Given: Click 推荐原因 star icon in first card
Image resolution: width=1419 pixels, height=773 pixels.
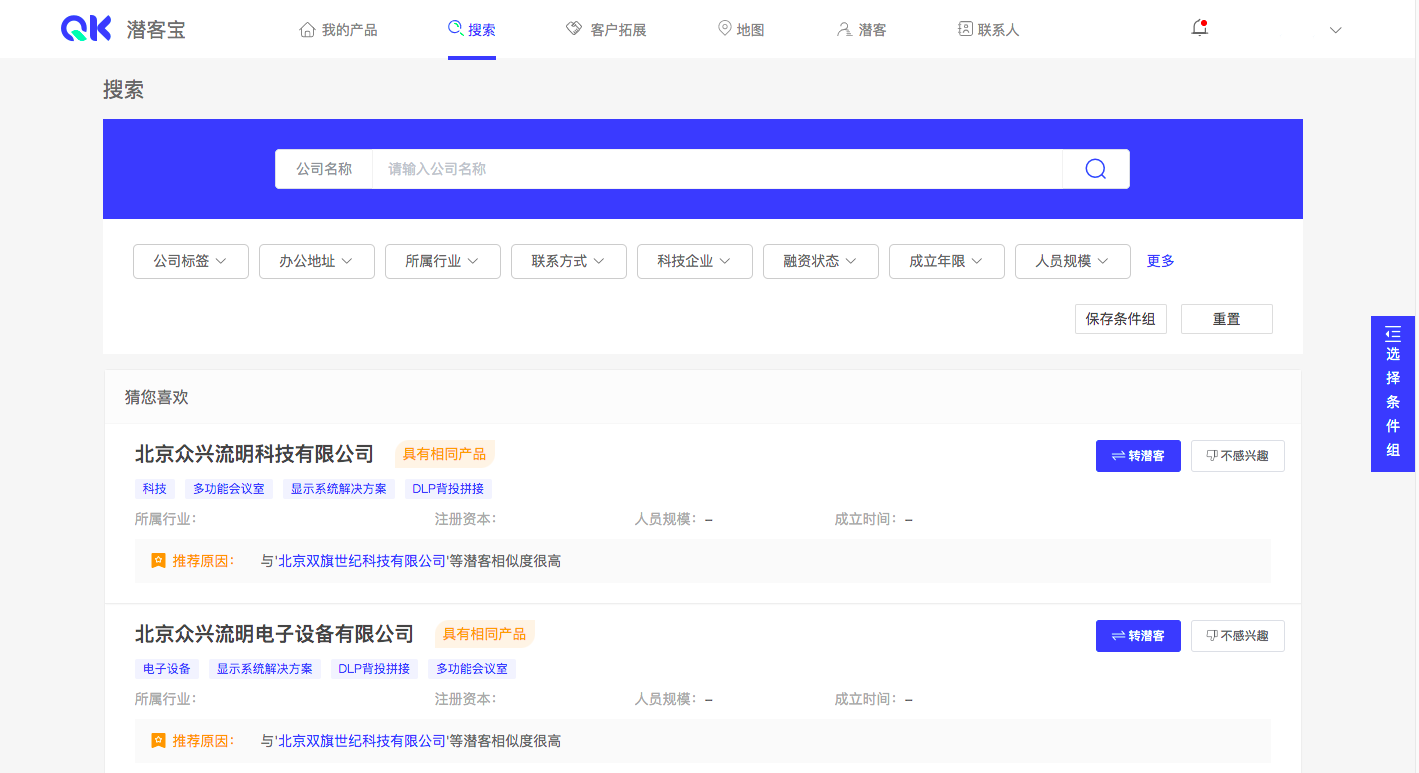Looking at the screenshot, I should [x=158, y=561].
